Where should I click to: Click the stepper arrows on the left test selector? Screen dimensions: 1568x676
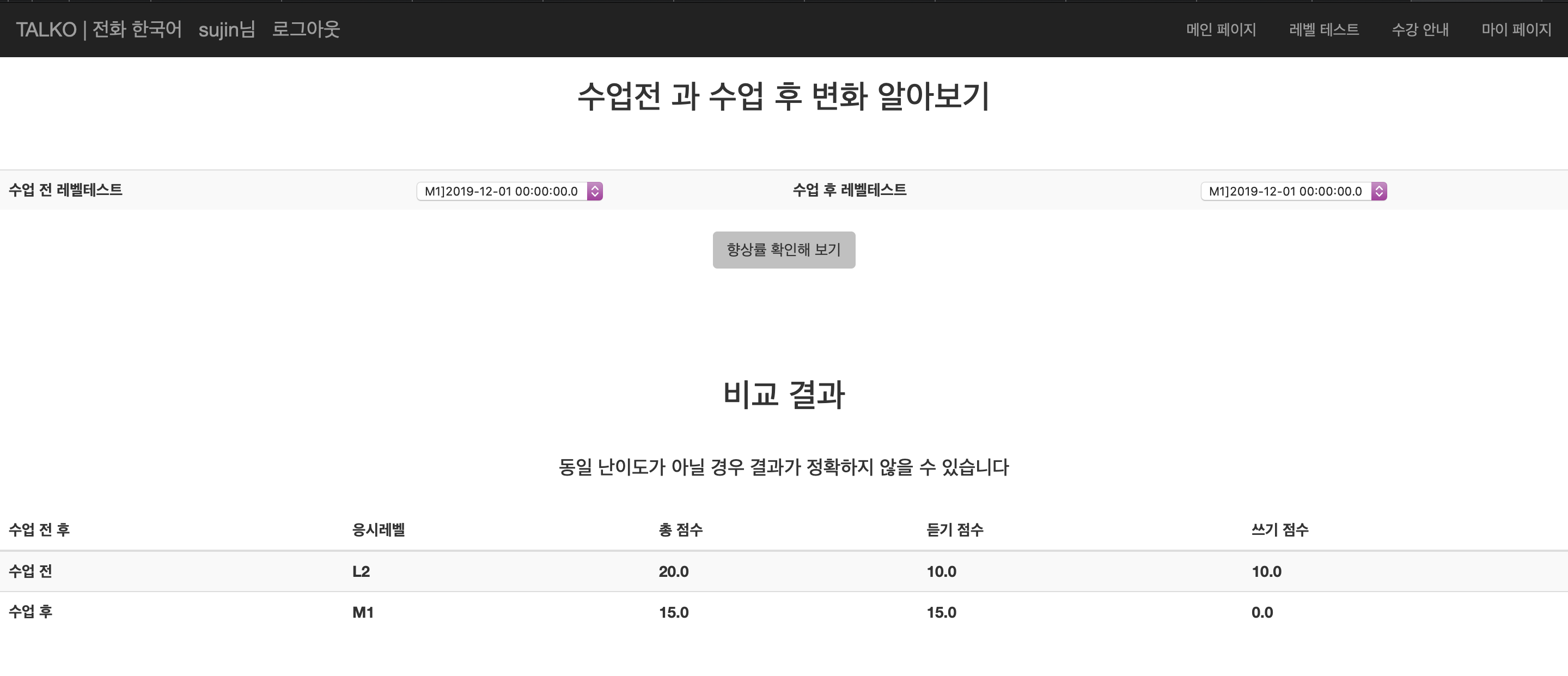(x=595, y=191)
